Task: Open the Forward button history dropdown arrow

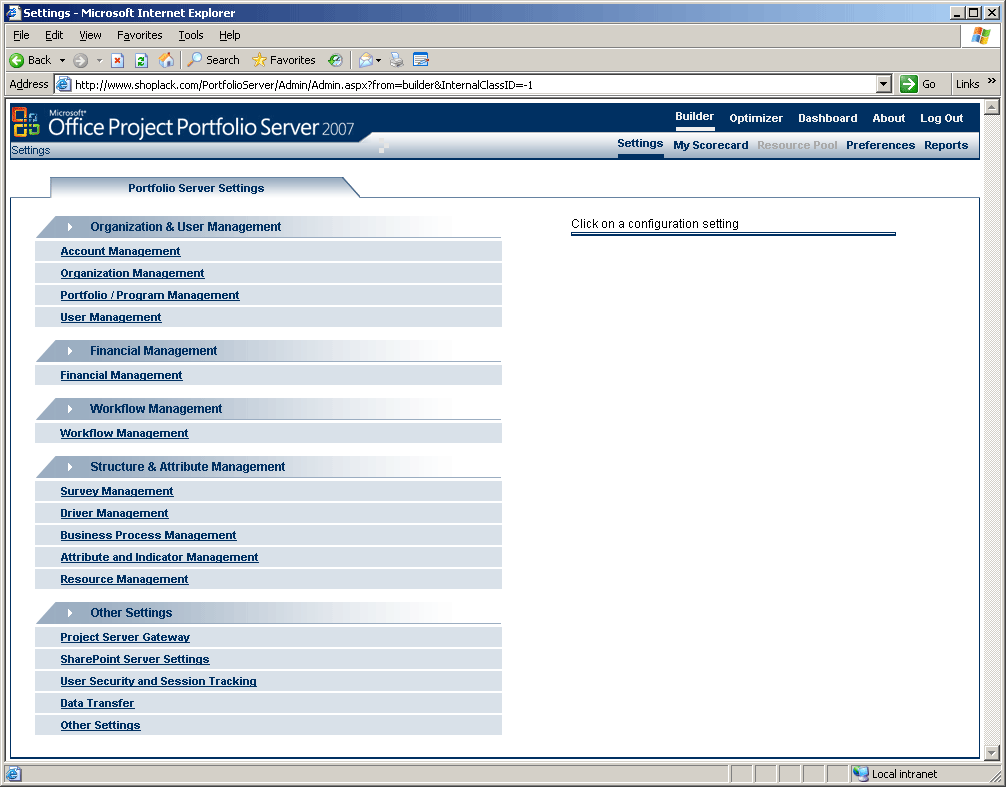Action: [x=99, y=60]
